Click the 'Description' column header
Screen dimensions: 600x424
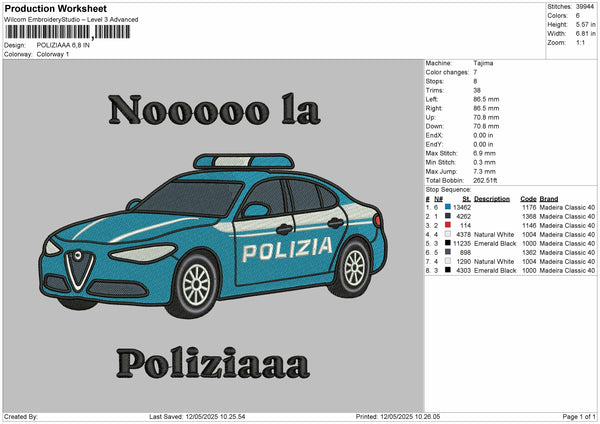tap(492, 199)
